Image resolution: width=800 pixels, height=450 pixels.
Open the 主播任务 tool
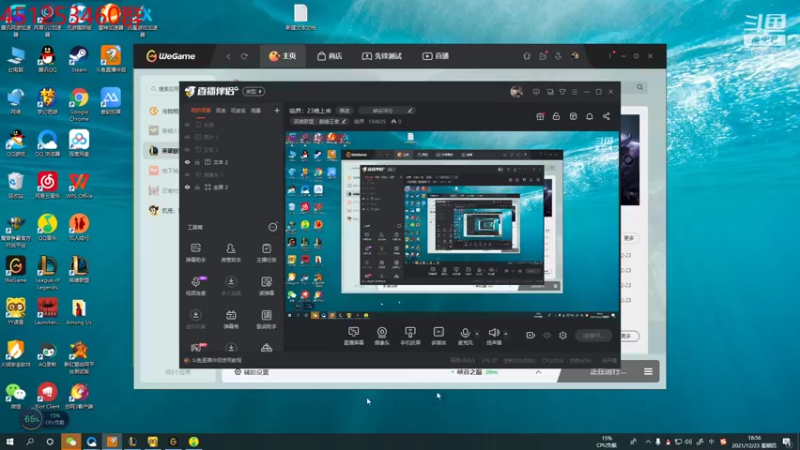(266, 253)
